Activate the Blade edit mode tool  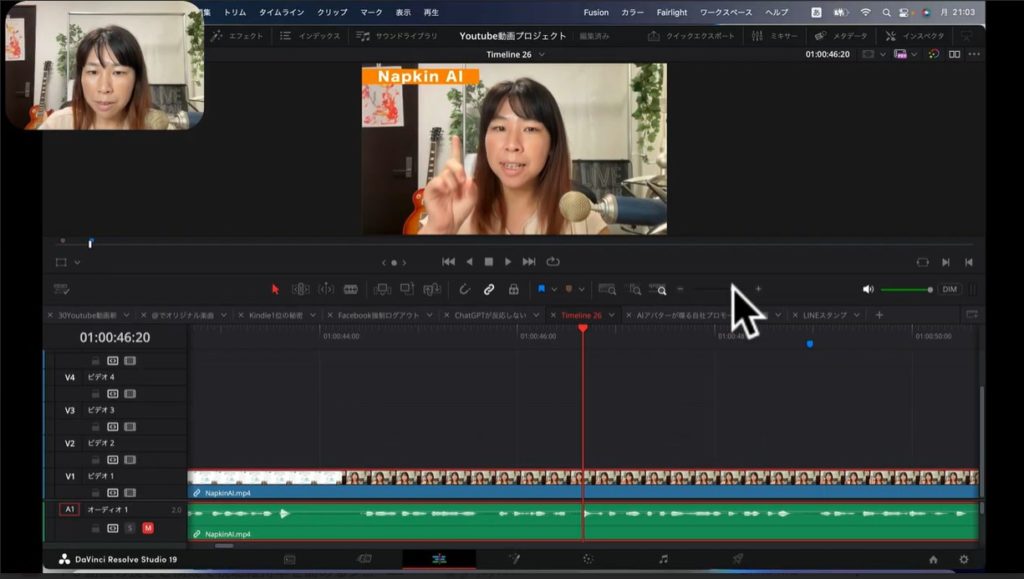[x=351, y=289]
